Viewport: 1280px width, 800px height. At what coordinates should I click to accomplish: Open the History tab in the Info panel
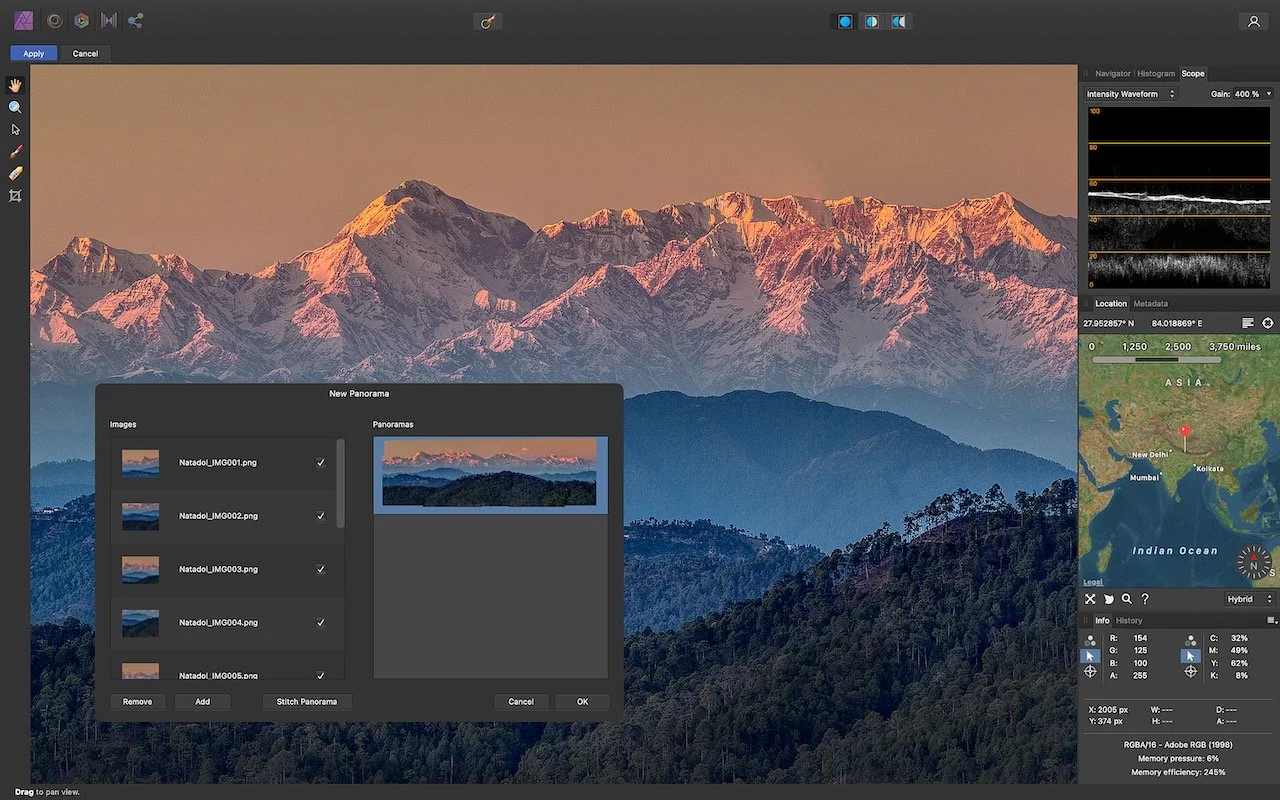coord(1129,620)
